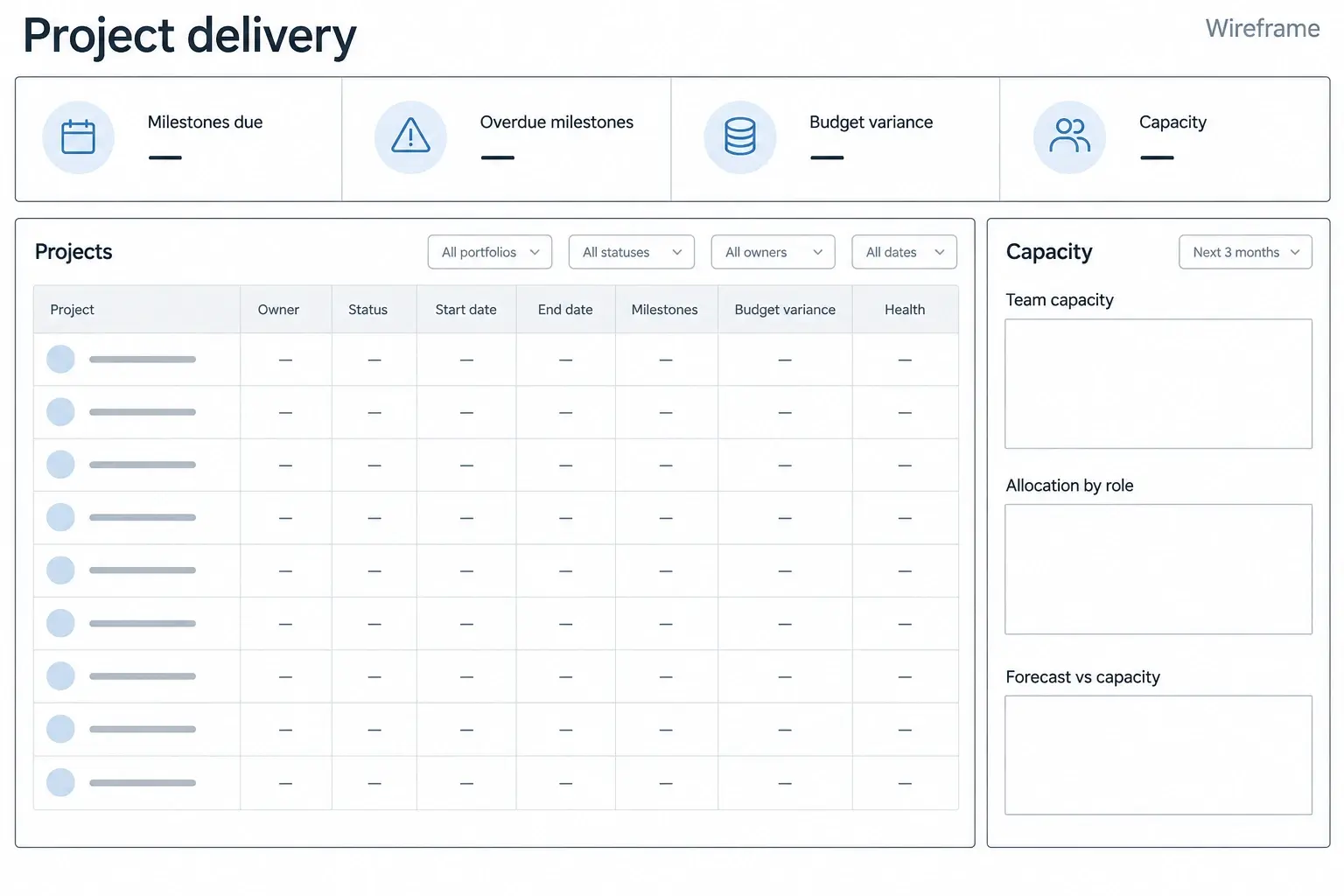1344x896 pixels.
Task: Click the calendar icon for Milestones due
Action: [78, 137]
